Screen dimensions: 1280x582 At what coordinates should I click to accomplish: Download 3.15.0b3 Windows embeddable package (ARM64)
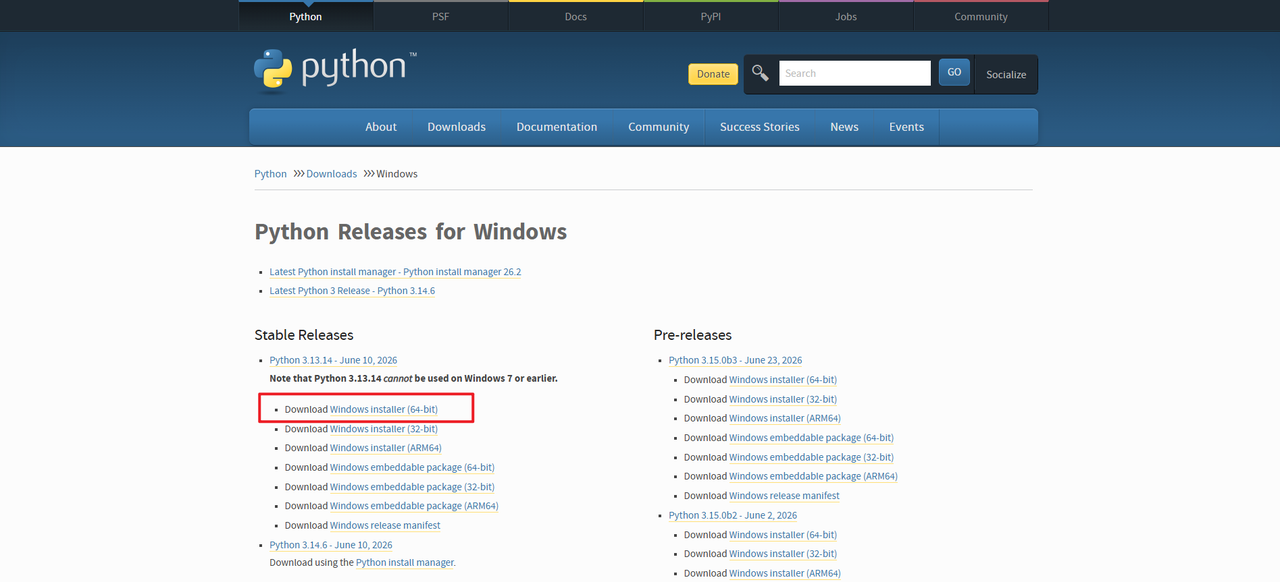(813, 476)
